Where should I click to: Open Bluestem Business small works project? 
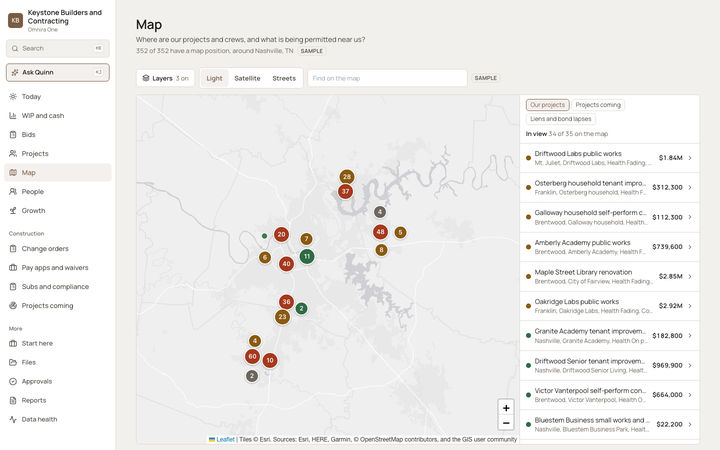(609, 424)
